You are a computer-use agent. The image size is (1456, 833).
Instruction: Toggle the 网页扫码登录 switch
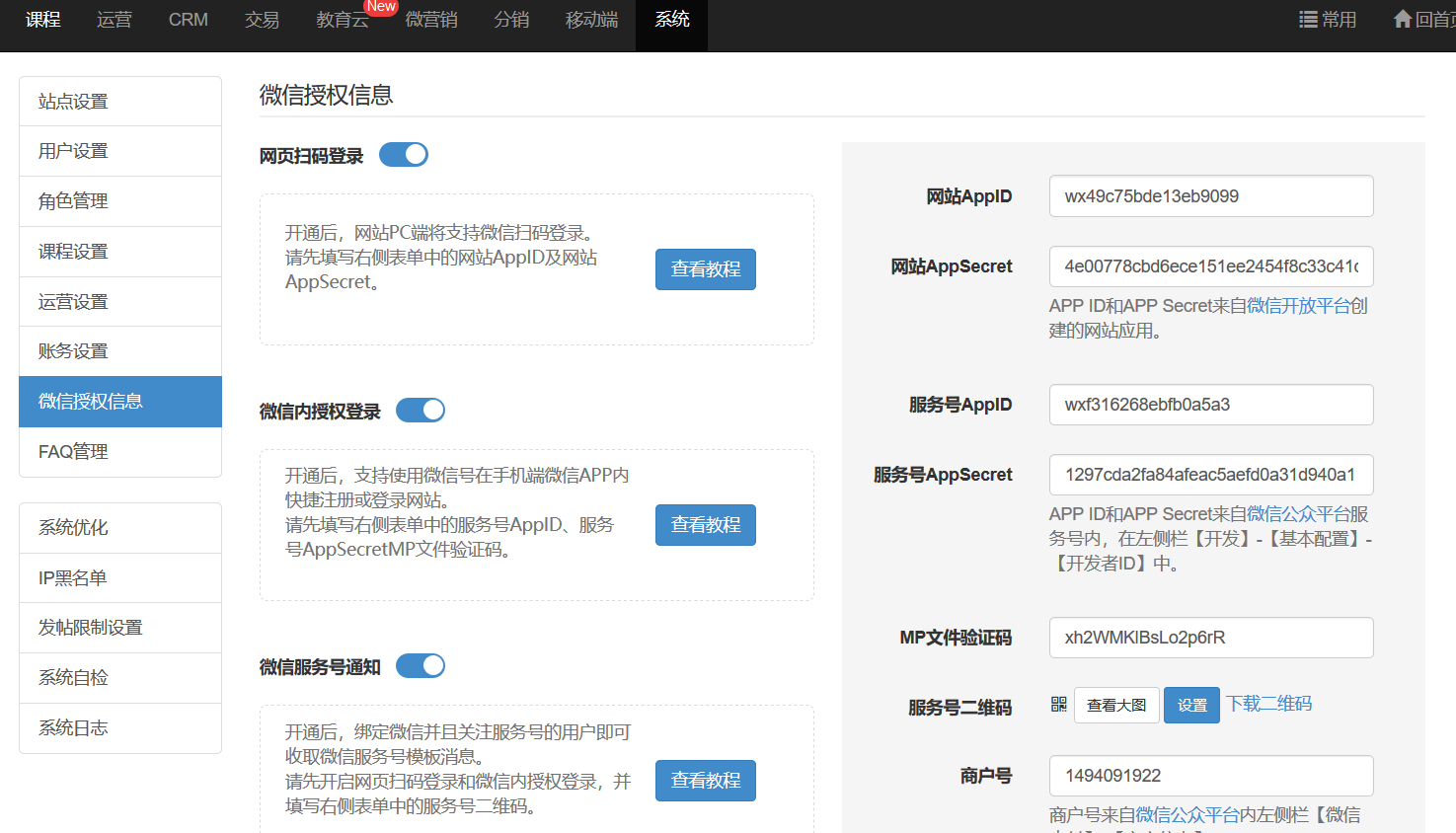tap(404, 155)
